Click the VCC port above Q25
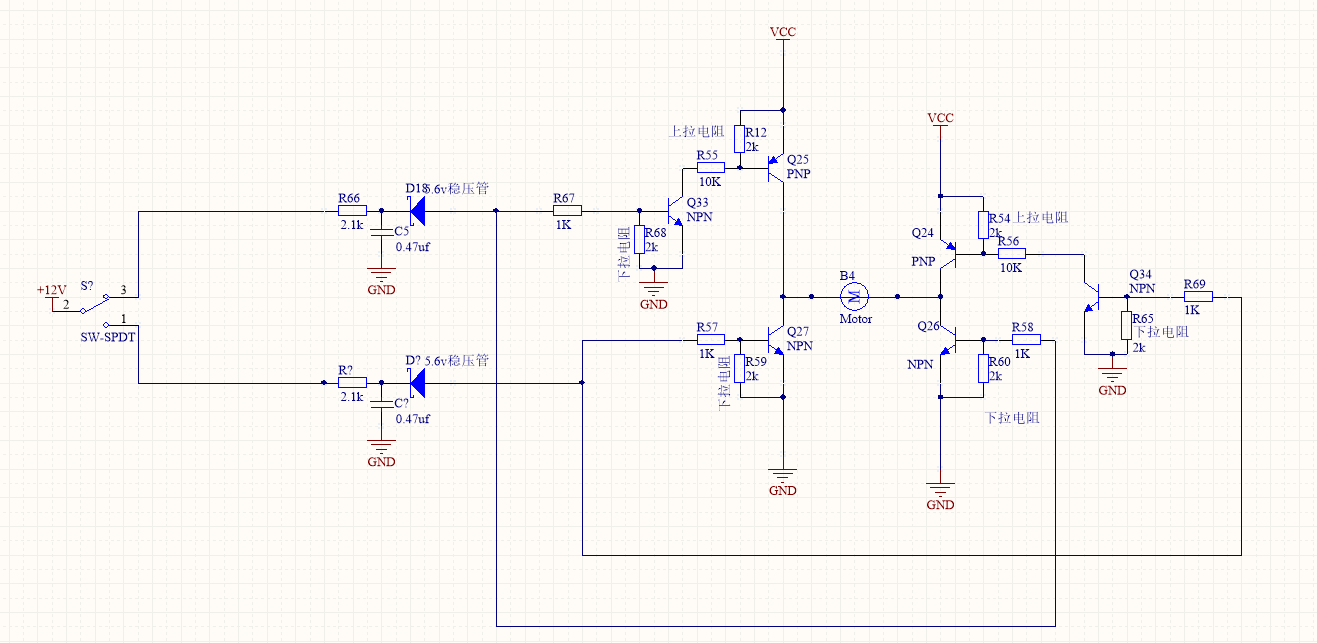Screen dimensions: 1317x643 [x=783, y=34]
